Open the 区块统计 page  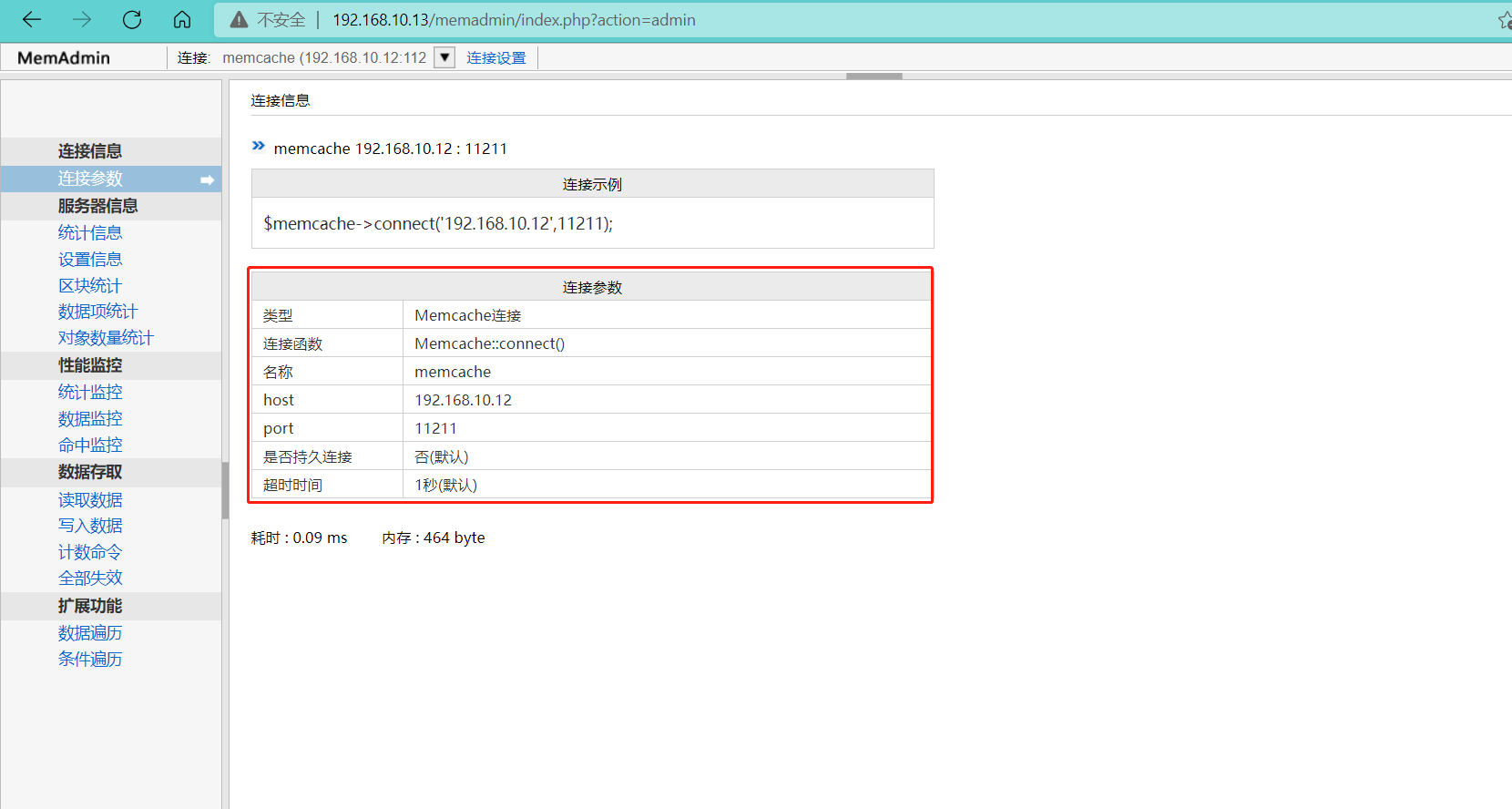click(90, 286)
